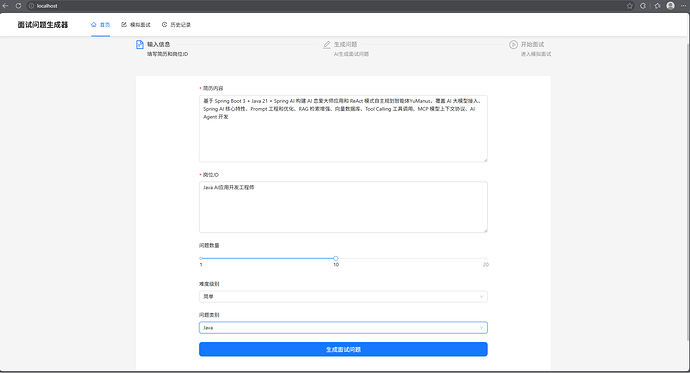Go back using the browser back arrow

click(x=6, y=6)
